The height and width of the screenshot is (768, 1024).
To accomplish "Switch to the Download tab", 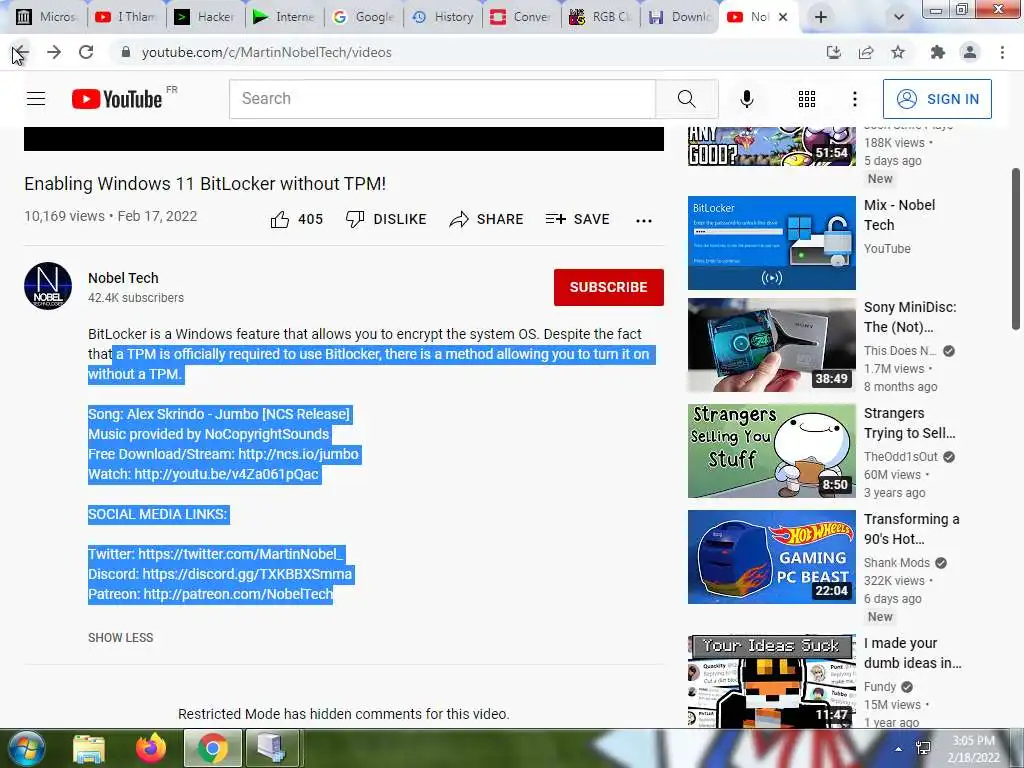I will 679,17.
